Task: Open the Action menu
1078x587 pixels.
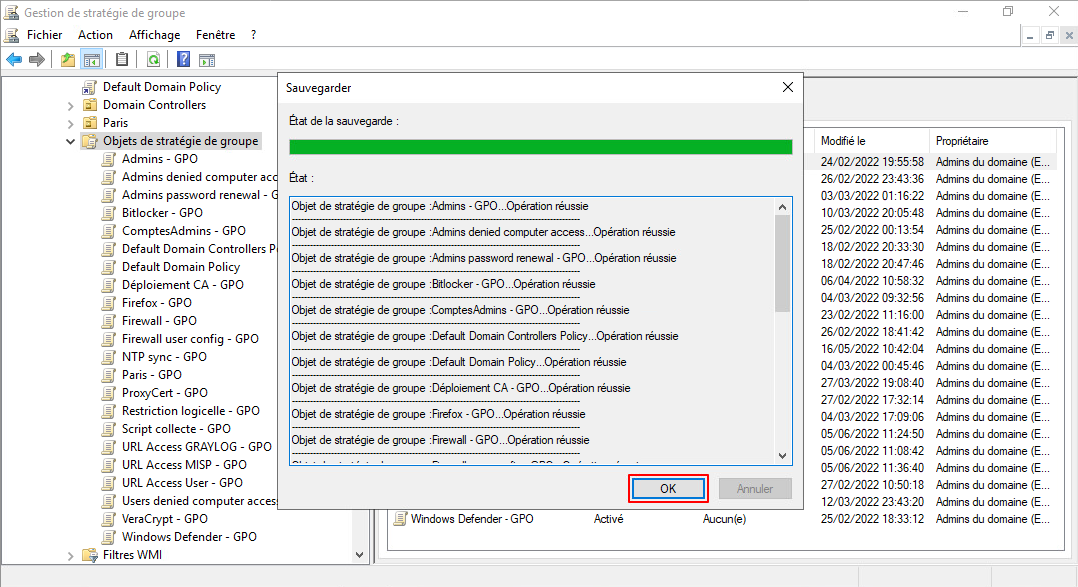Action: (95, 35)
